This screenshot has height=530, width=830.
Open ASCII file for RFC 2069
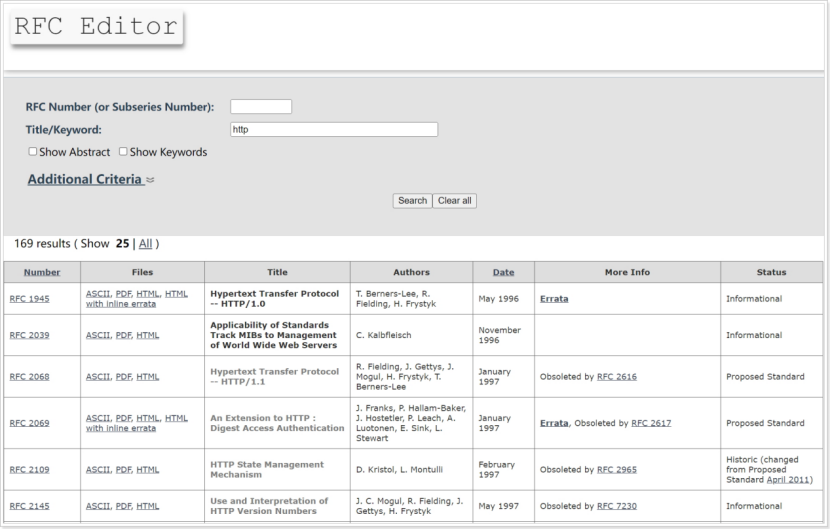pos(98,418)
